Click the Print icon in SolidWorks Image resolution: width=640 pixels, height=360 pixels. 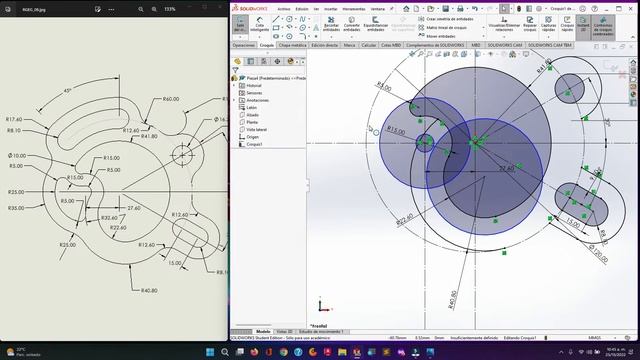[x=460, y=9]
